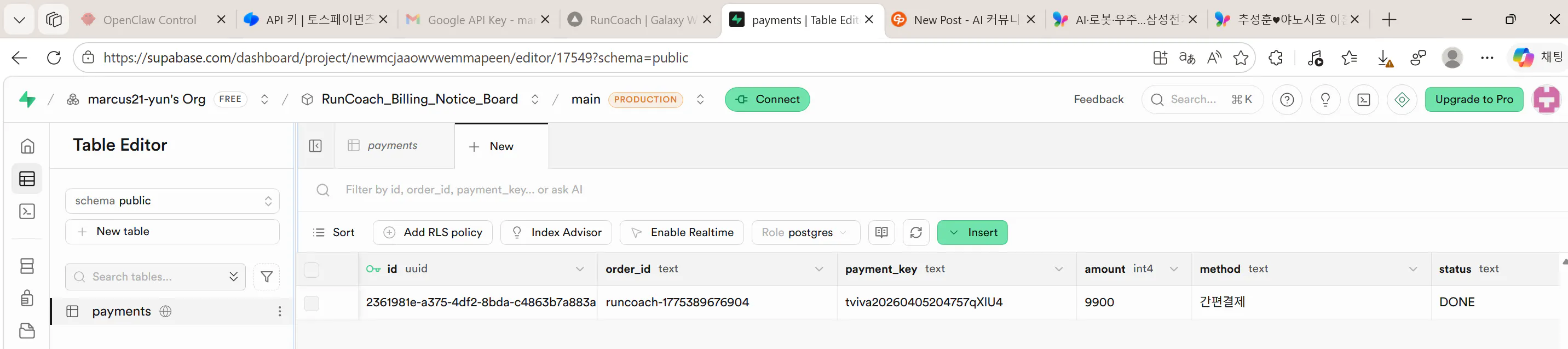Open the table filter funnel icon

[x=267, y=277]
